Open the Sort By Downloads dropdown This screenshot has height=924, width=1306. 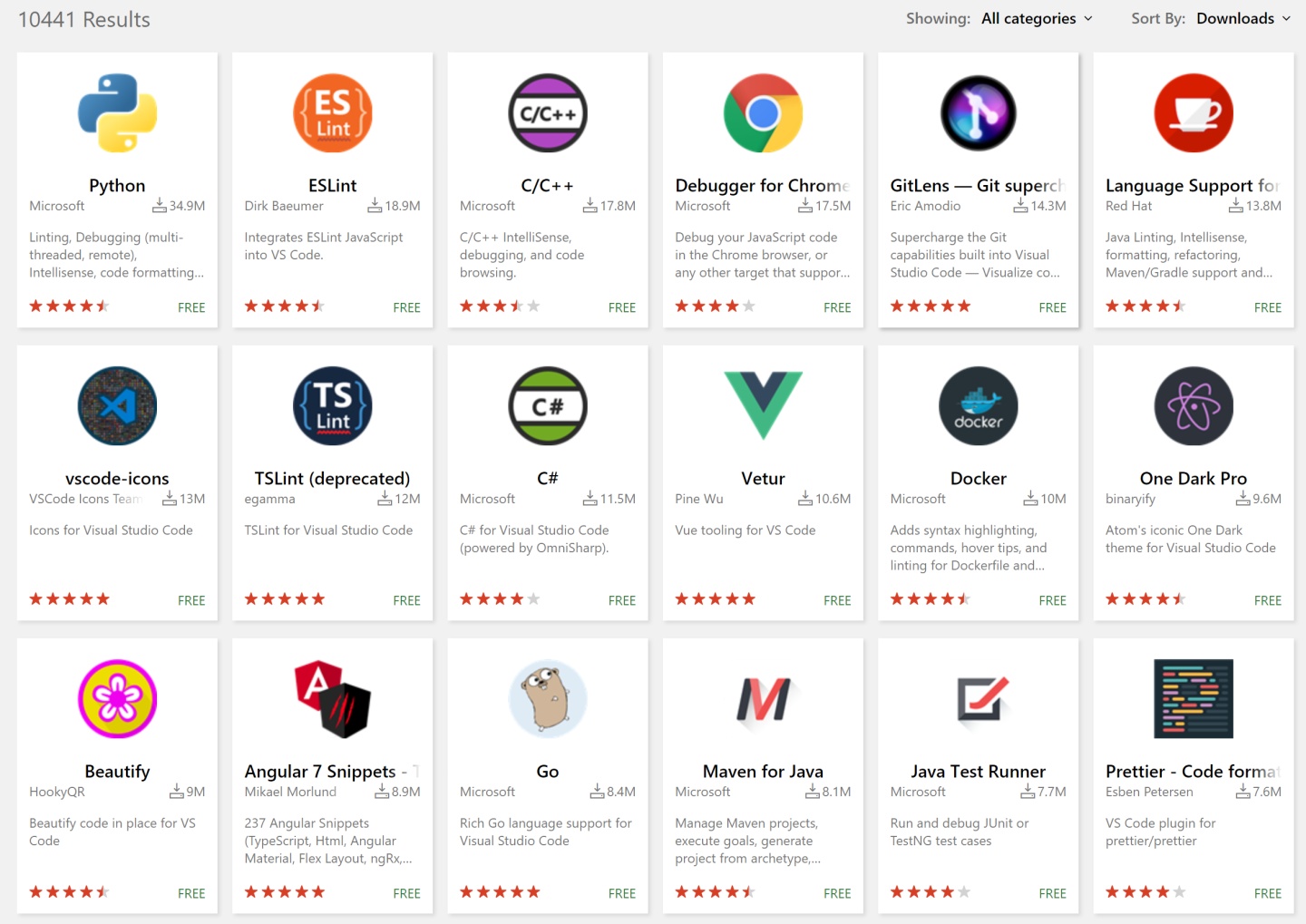(1243, 18)
